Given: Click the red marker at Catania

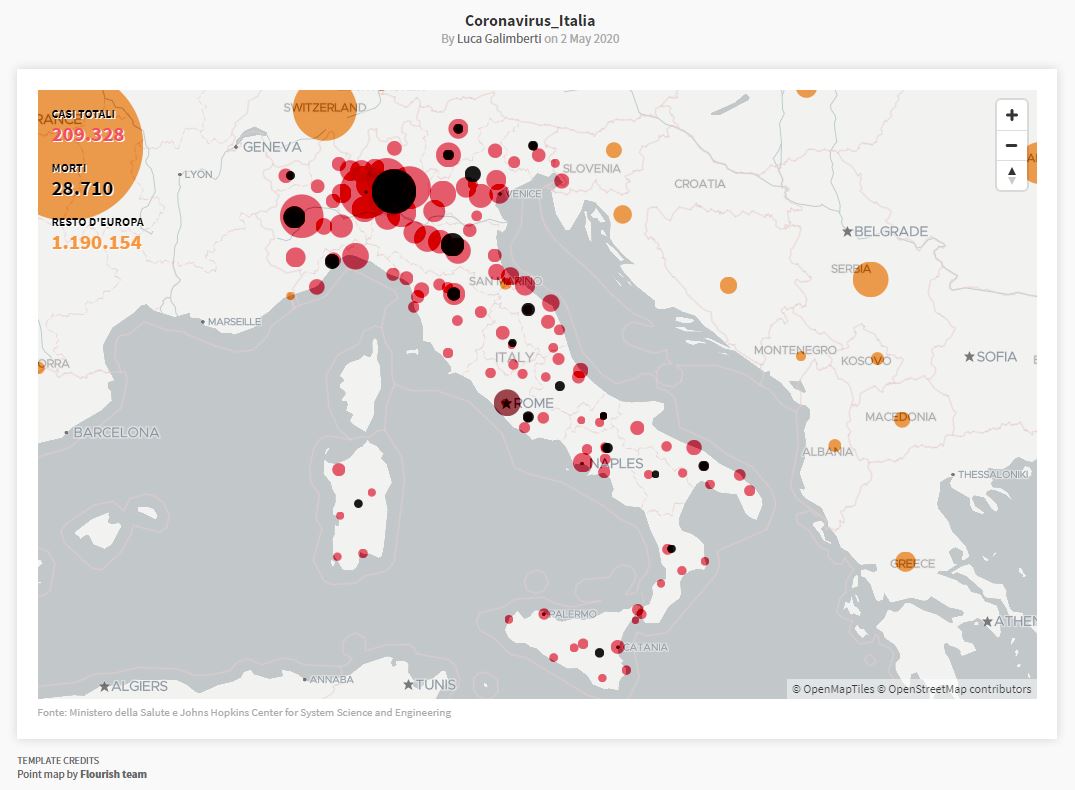Looking at the screenshot, I should pyautogui.click(x=618, y=647).
